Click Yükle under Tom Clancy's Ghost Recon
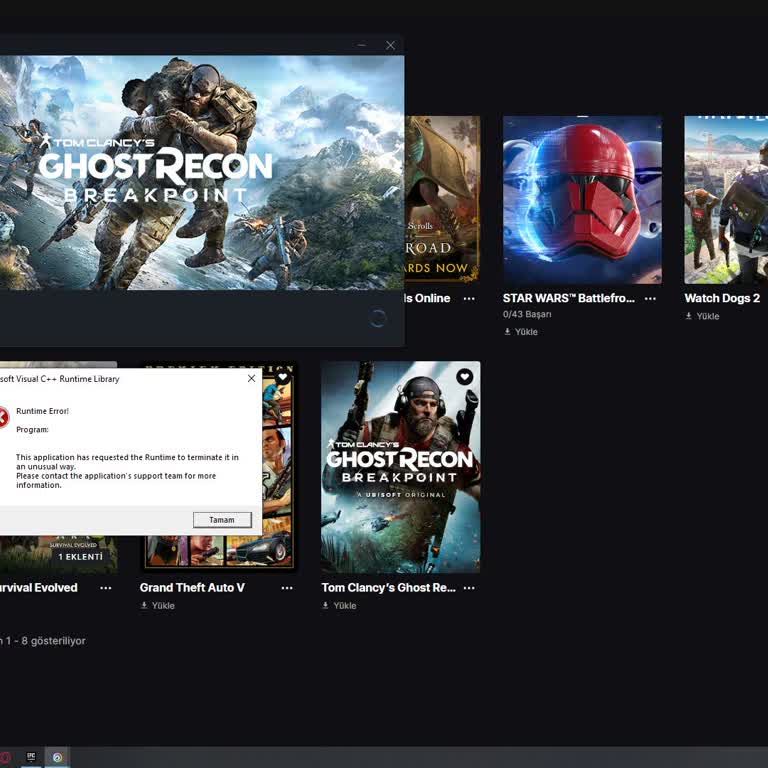 339,605
